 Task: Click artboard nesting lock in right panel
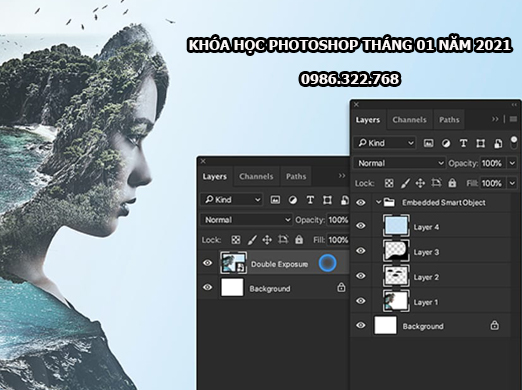436,183
